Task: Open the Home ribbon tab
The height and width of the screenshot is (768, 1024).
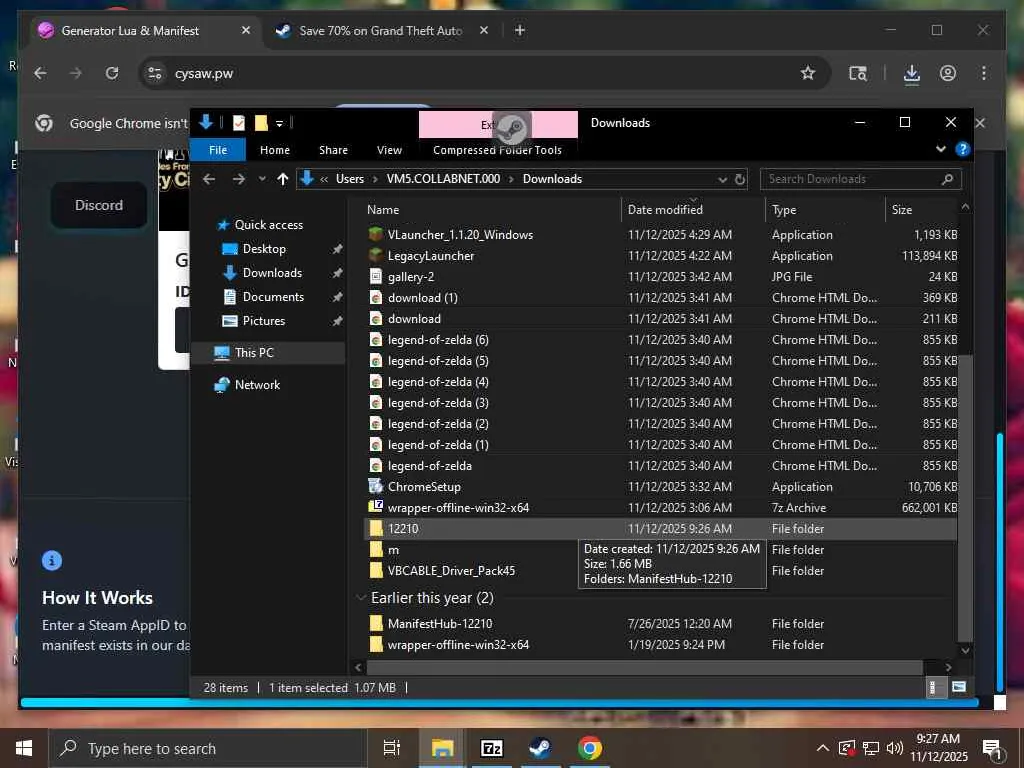Action: tap(274, 150)
